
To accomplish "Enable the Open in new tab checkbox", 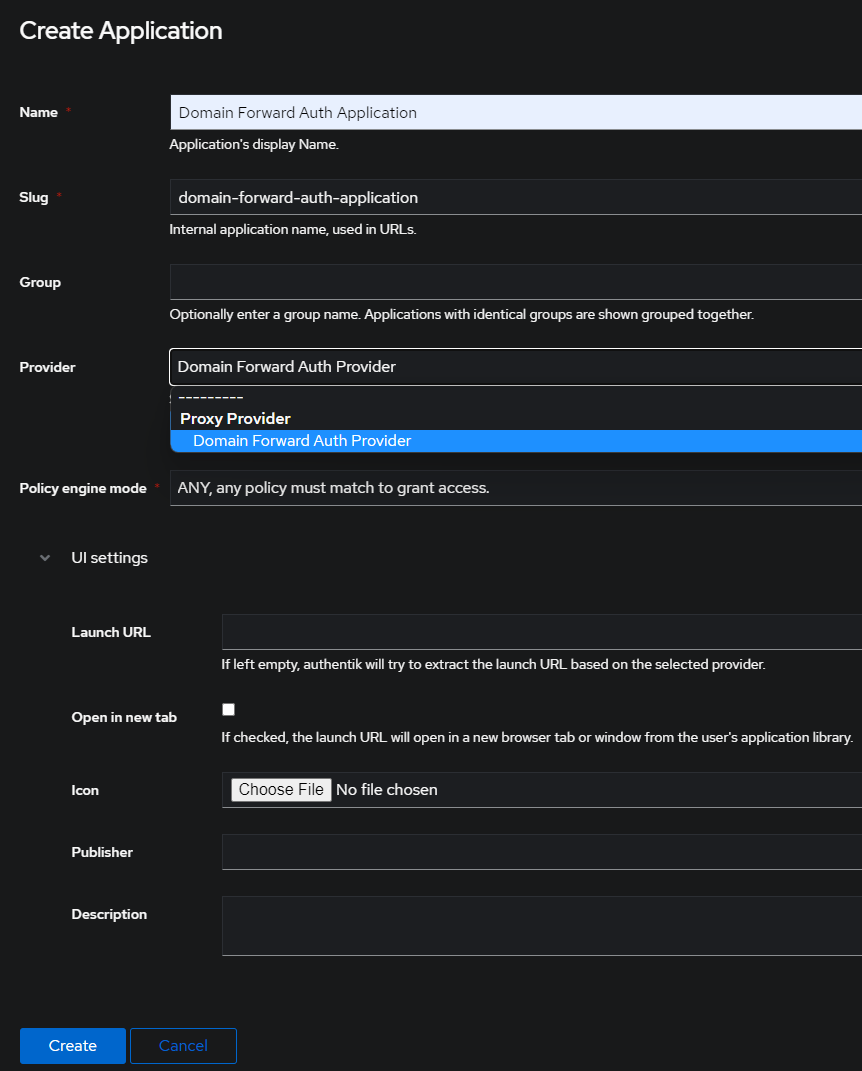I will tap(229, 710).
